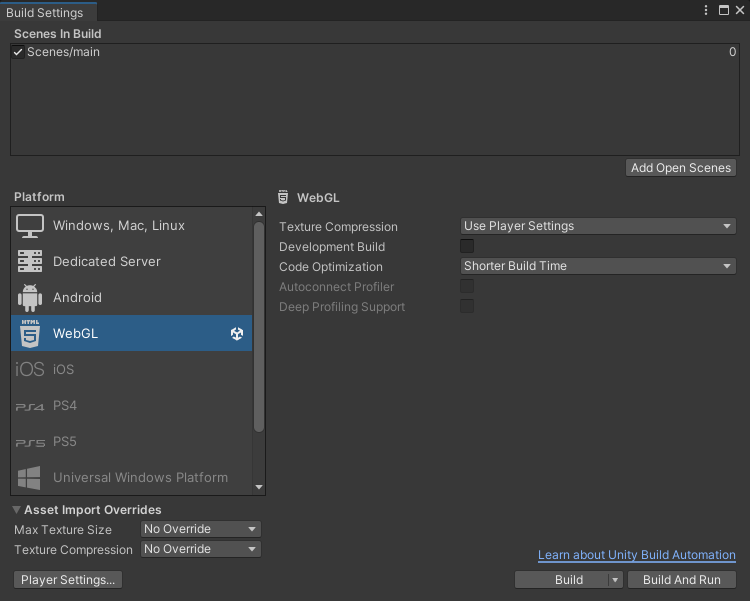Open the Build button dropdown arrow

pyautogui.click(x=615, y=580)
